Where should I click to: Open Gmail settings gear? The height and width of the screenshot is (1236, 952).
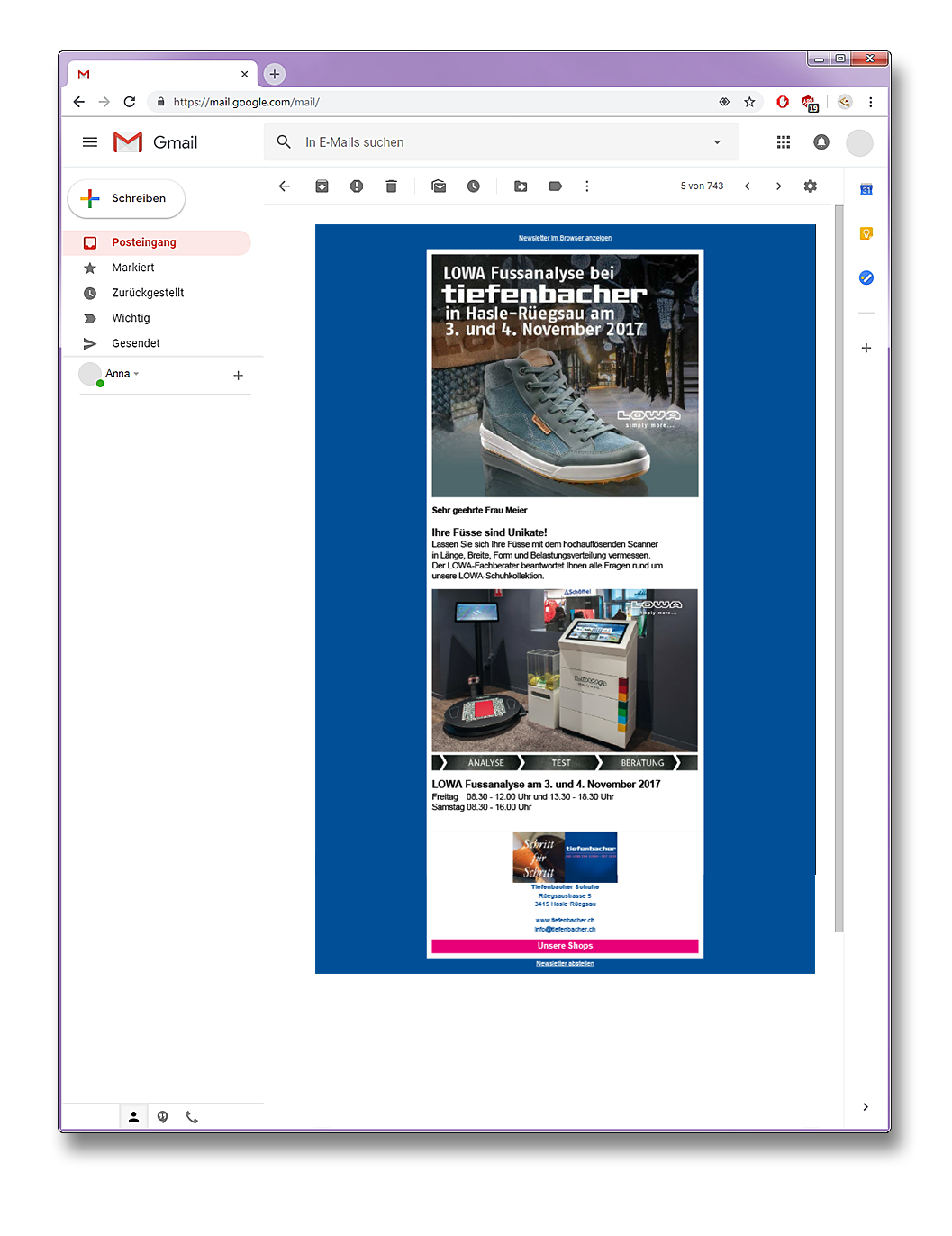811,186
